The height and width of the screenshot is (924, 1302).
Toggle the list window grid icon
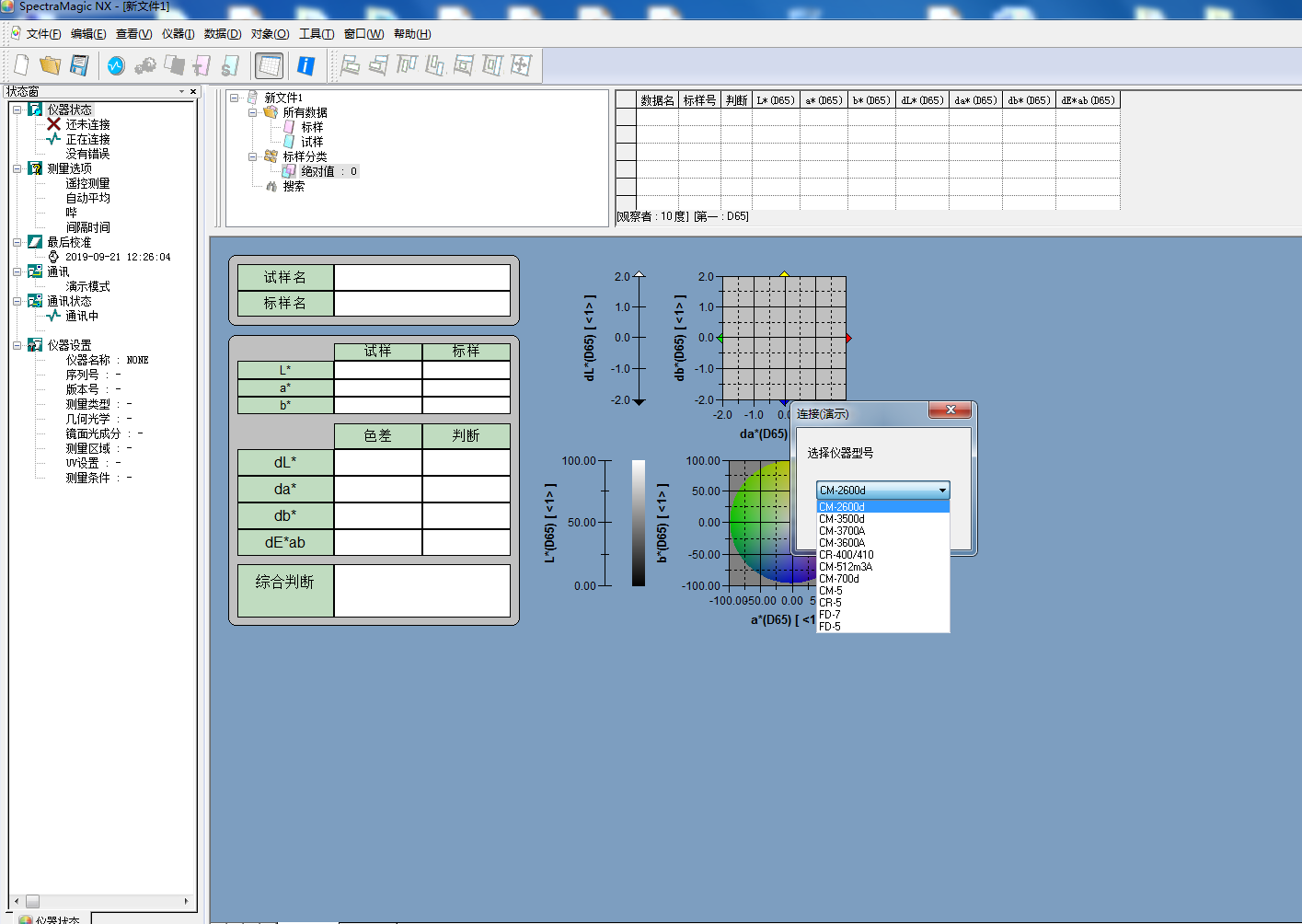[269, 65]
